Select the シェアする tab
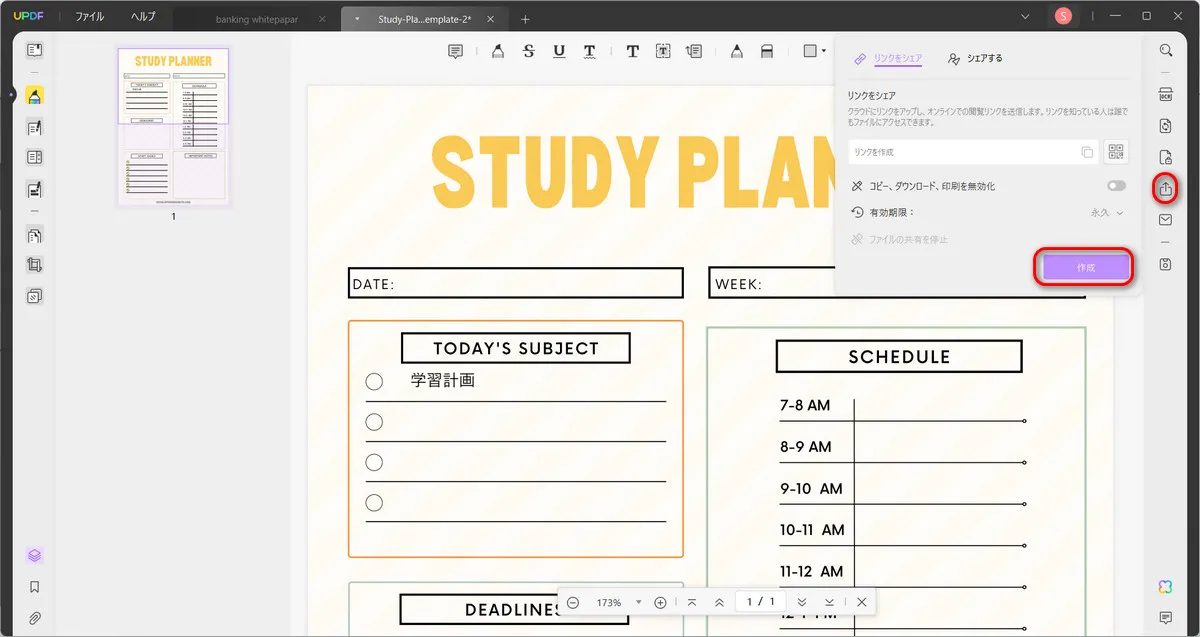This screenshot has height=637, width=1200. 975,59
